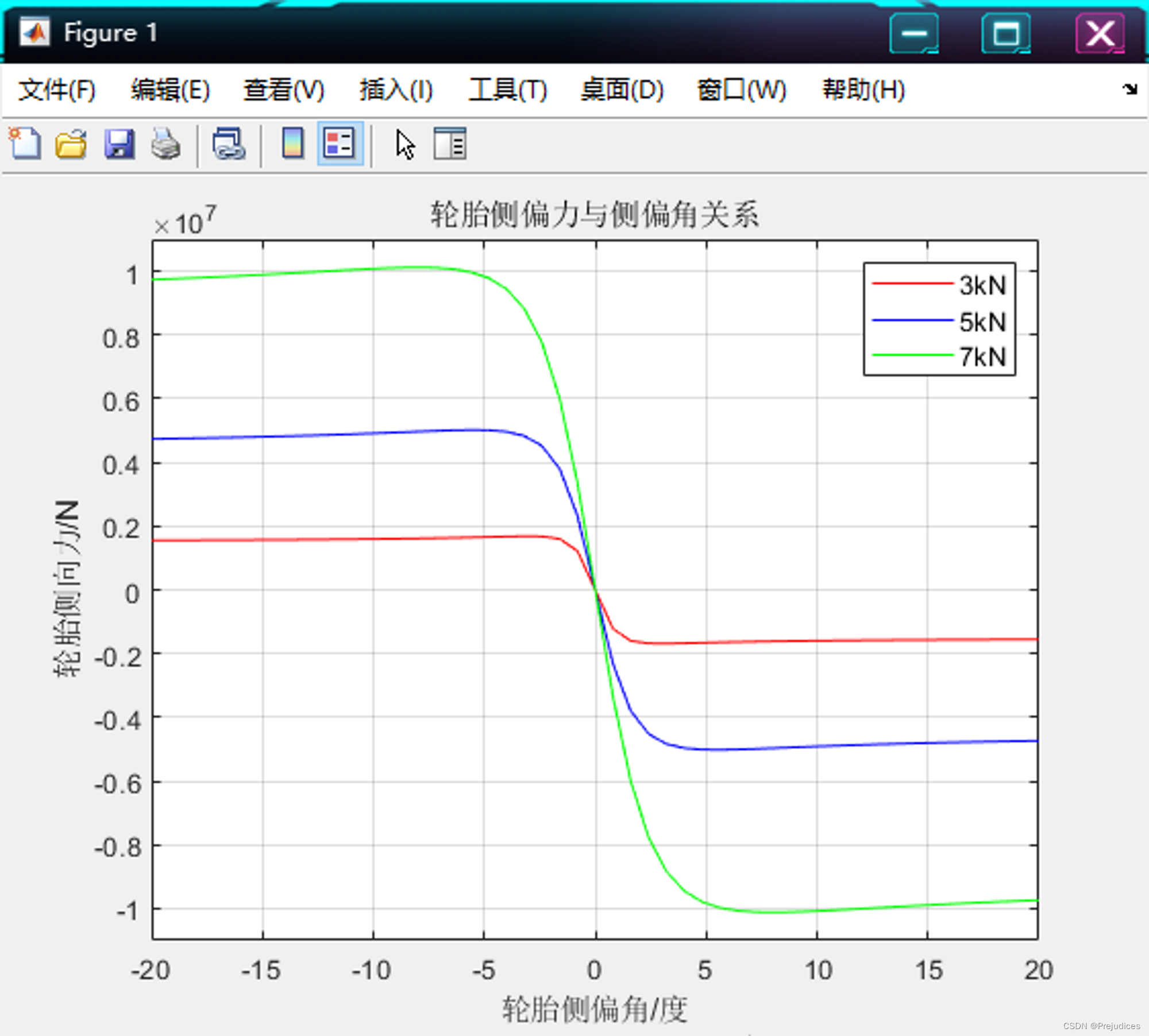1149x1036 pixels.
Task: Expand the 查看(V) menu
Action: click(284, 90)
